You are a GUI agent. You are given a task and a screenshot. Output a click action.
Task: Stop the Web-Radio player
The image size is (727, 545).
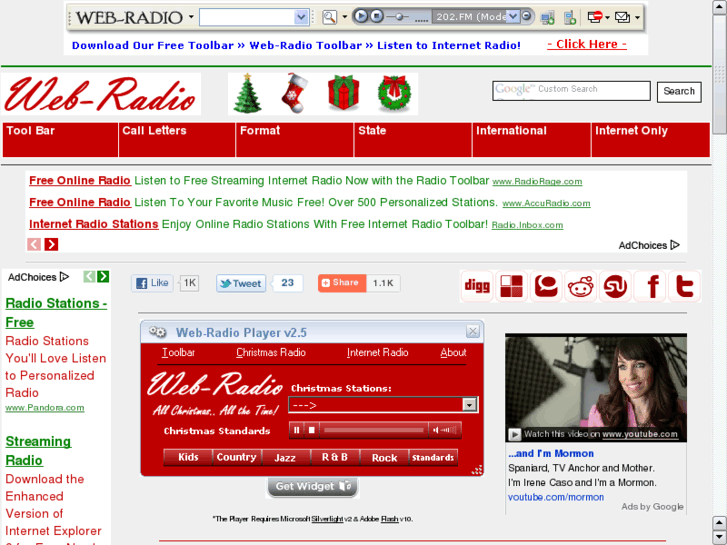(312, 430)
